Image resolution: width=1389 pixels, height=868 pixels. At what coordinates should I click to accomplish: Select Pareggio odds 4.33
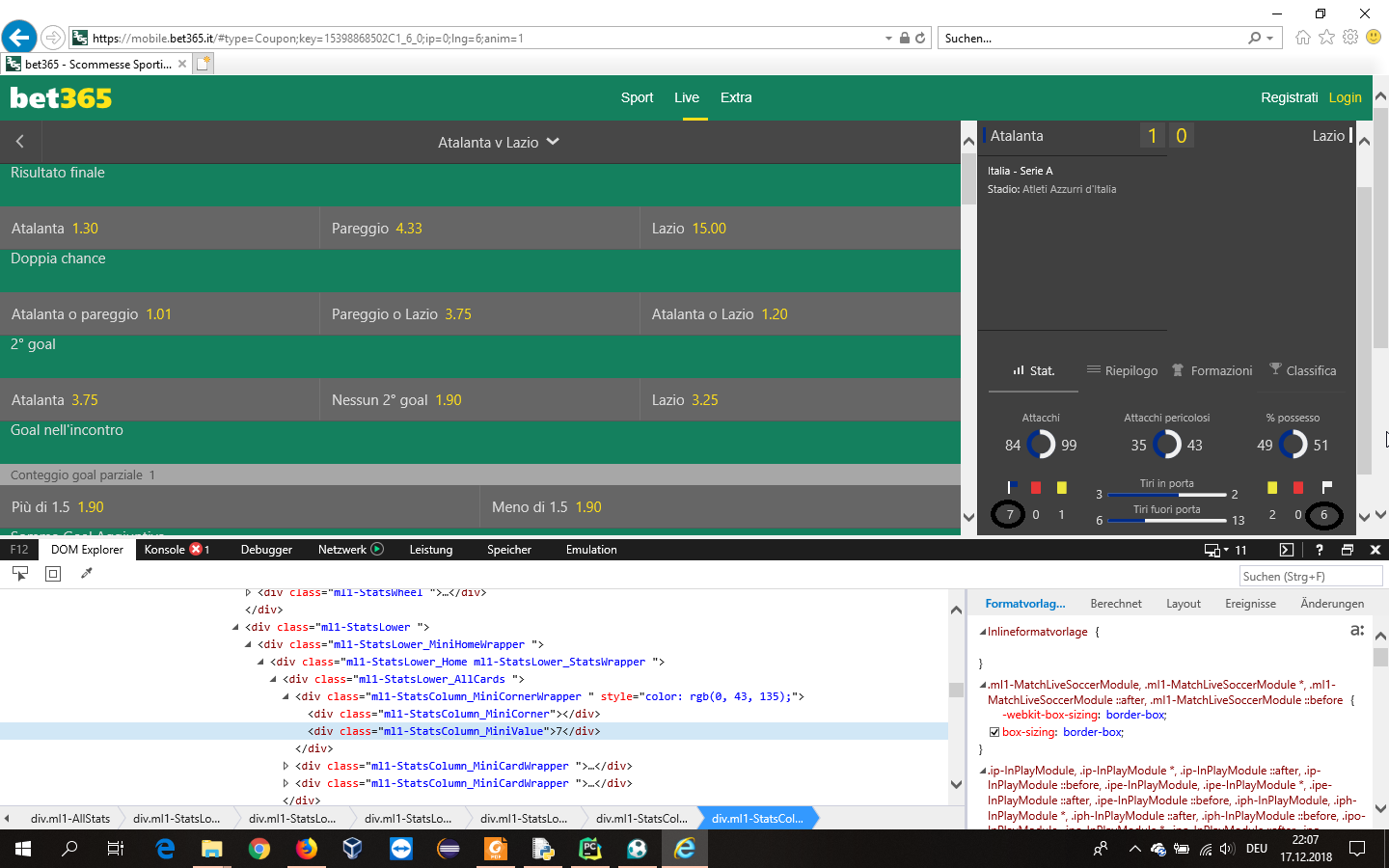point(479,229)
